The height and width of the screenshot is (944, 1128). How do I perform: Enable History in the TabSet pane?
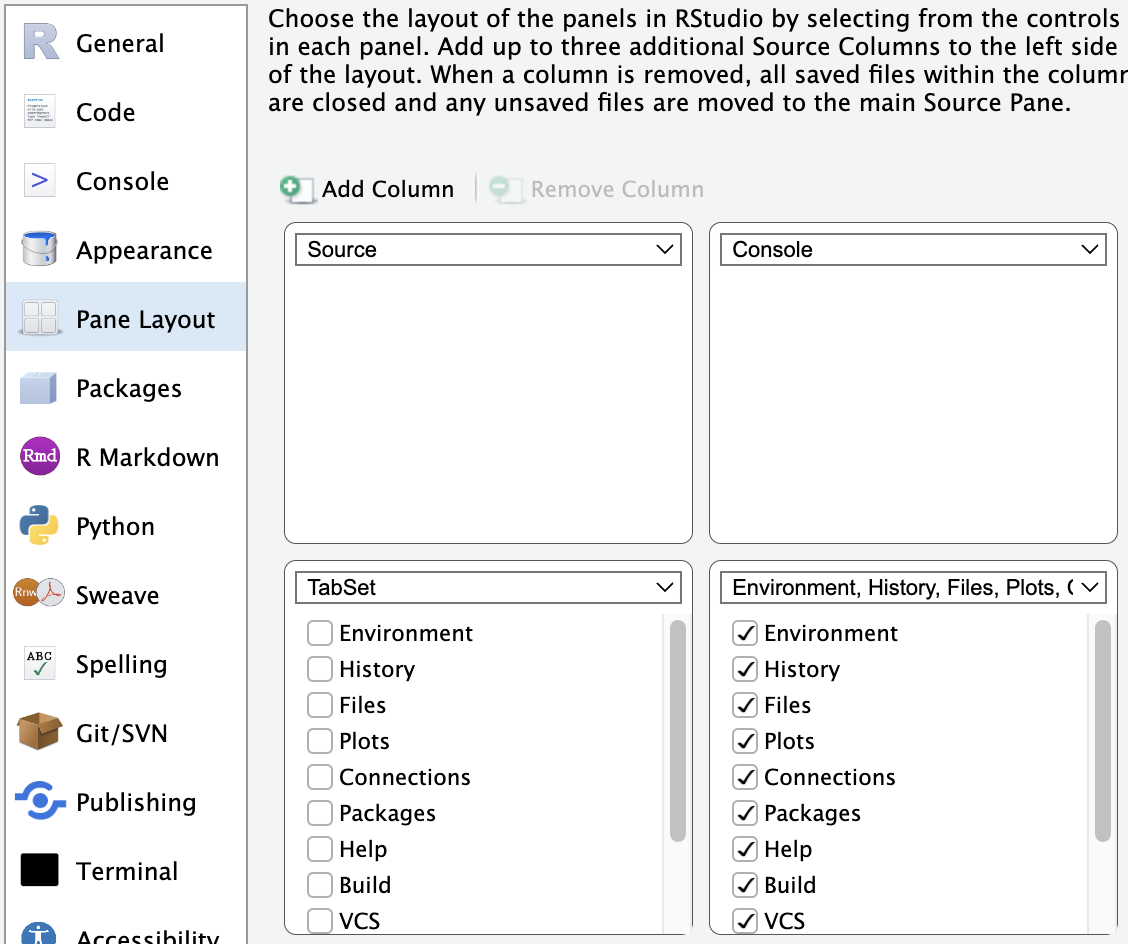[320, 669]
